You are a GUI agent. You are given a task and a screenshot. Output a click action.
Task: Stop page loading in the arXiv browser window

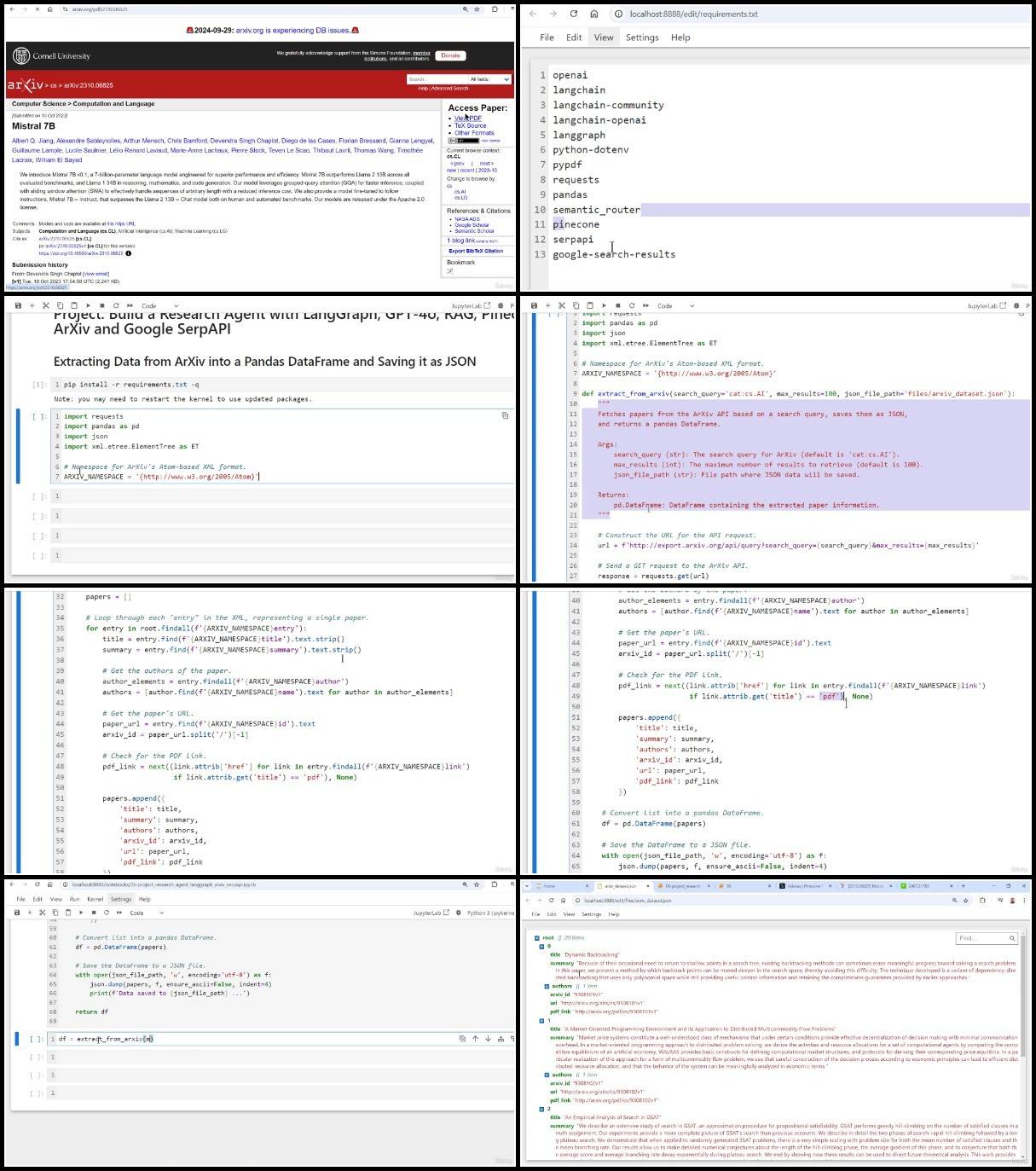pyautogui.click(x=37, y=9)
